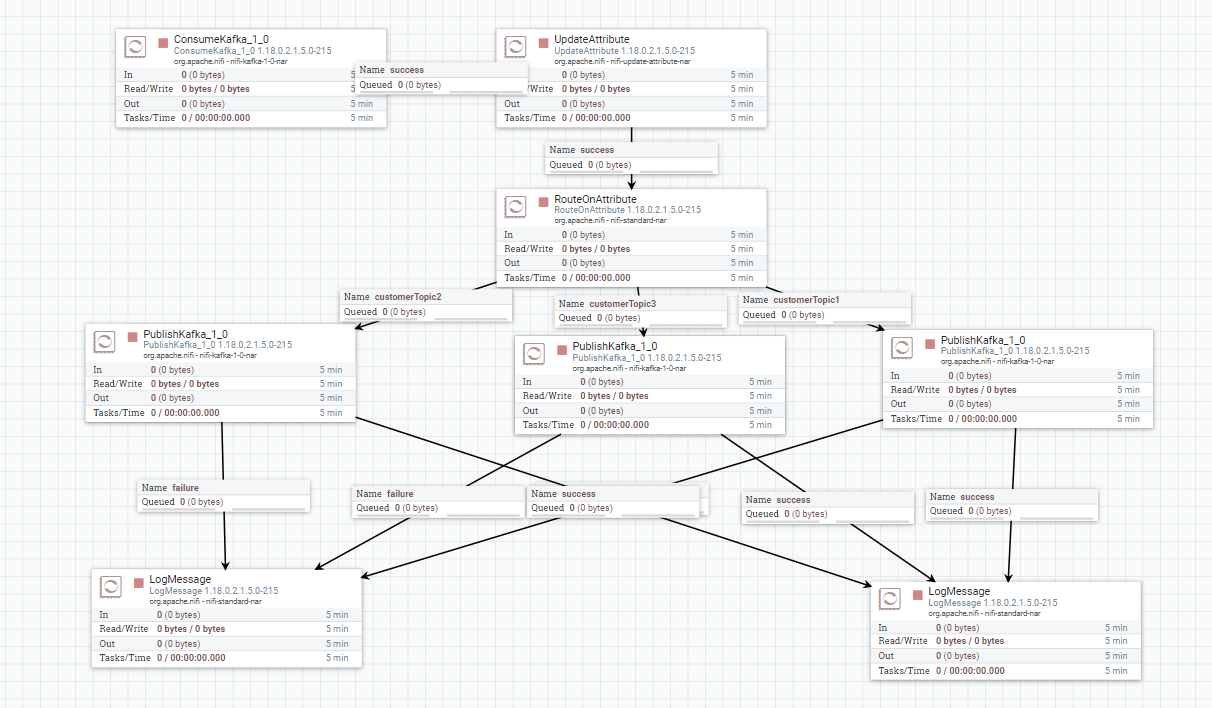Select the middle PublishKafka_1_0 processor icon
This screenshot has height=708, width=1212.
coord(534,353)
